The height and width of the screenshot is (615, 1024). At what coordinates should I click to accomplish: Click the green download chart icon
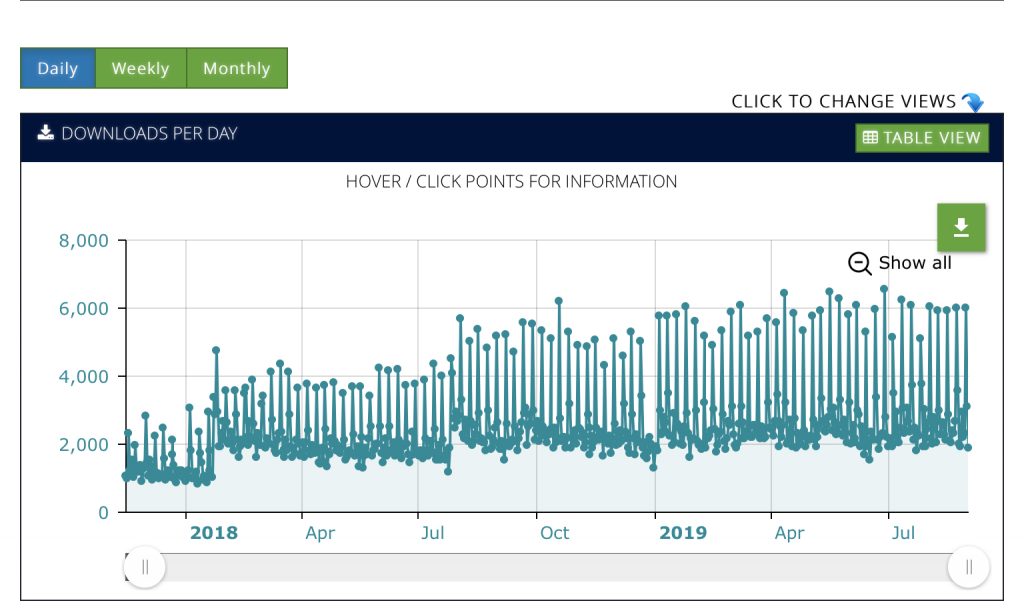coord(961,227)
